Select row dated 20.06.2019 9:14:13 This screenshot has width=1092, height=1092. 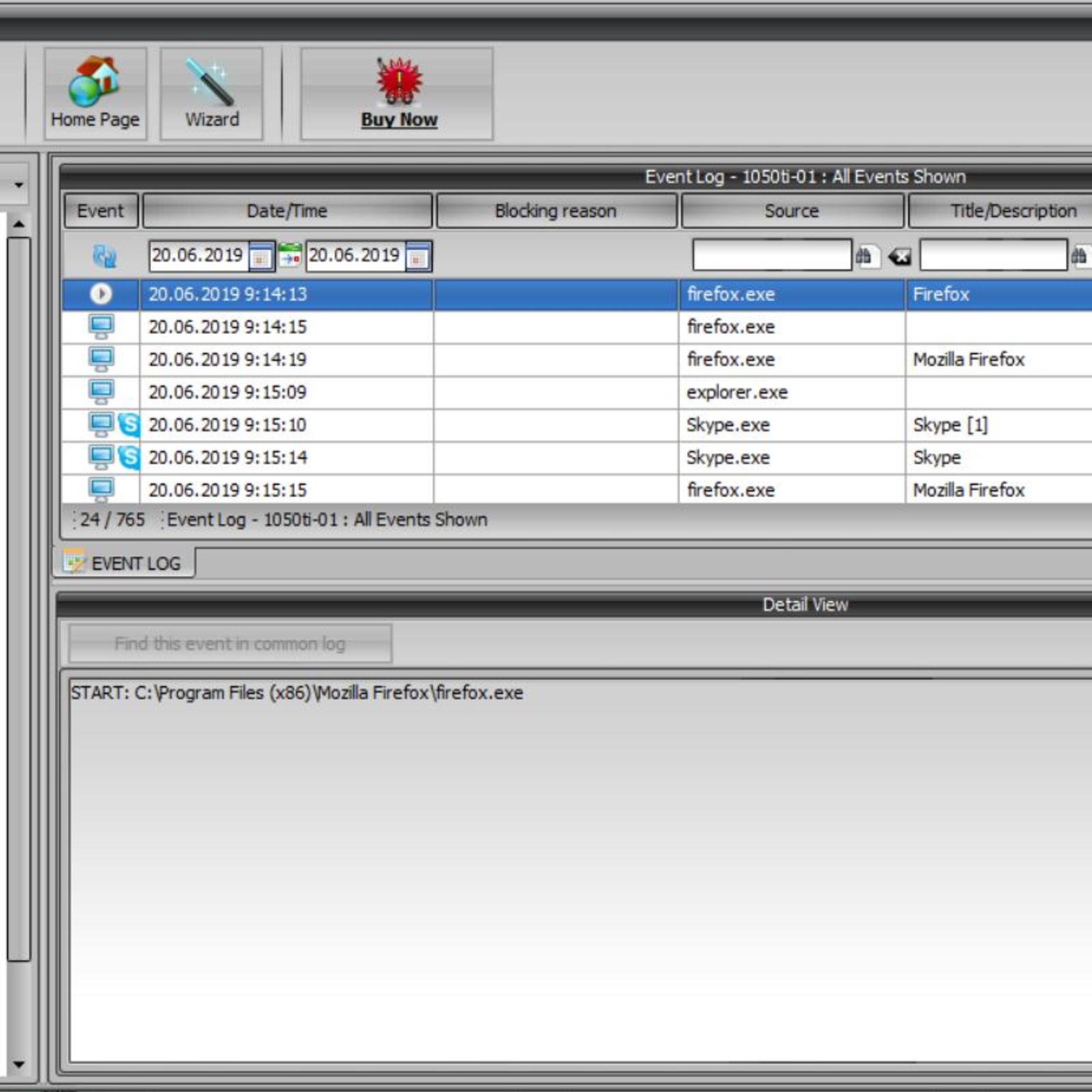click(x=577, y=294)
